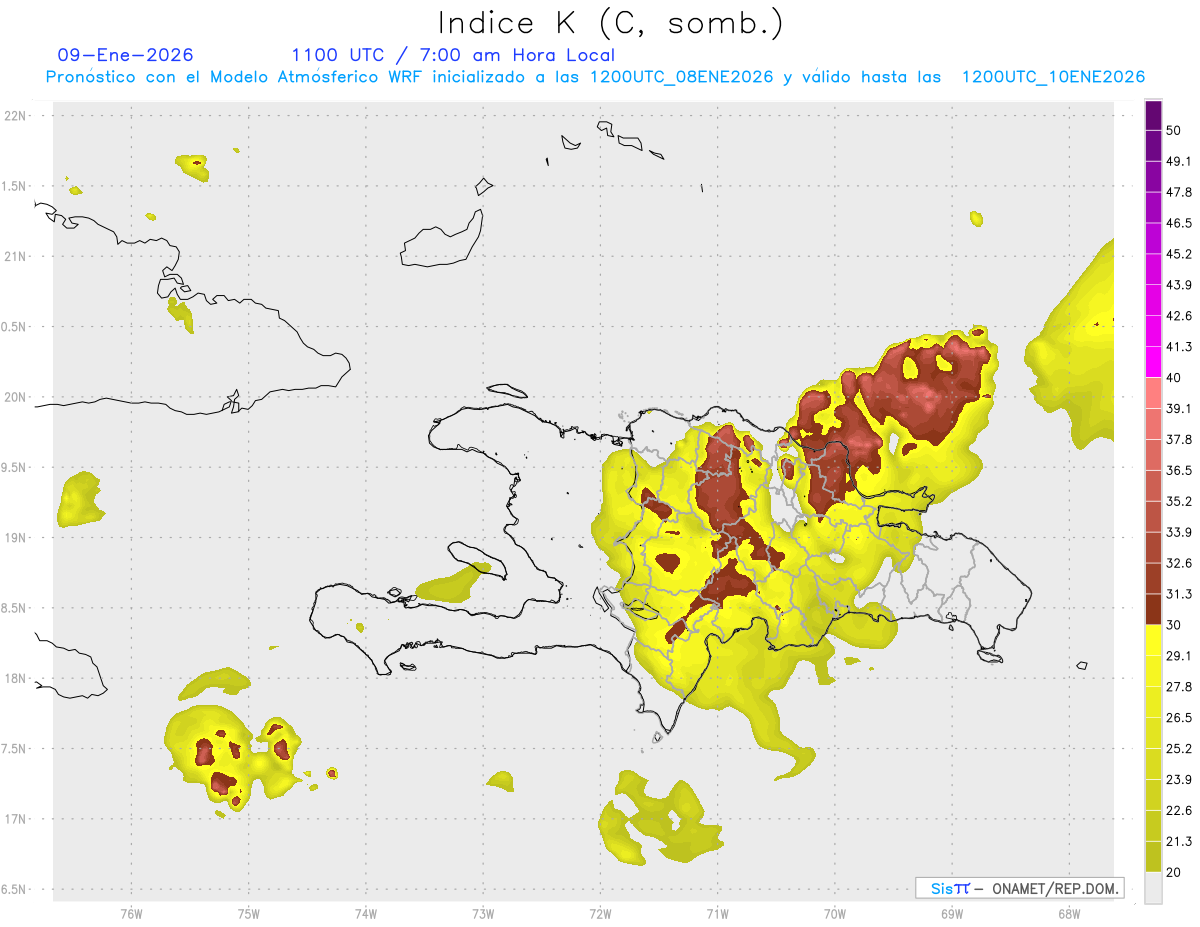Click the "70W" longitude label
The height and width of the screenshot is (927, 1200).
coord(834,913)
